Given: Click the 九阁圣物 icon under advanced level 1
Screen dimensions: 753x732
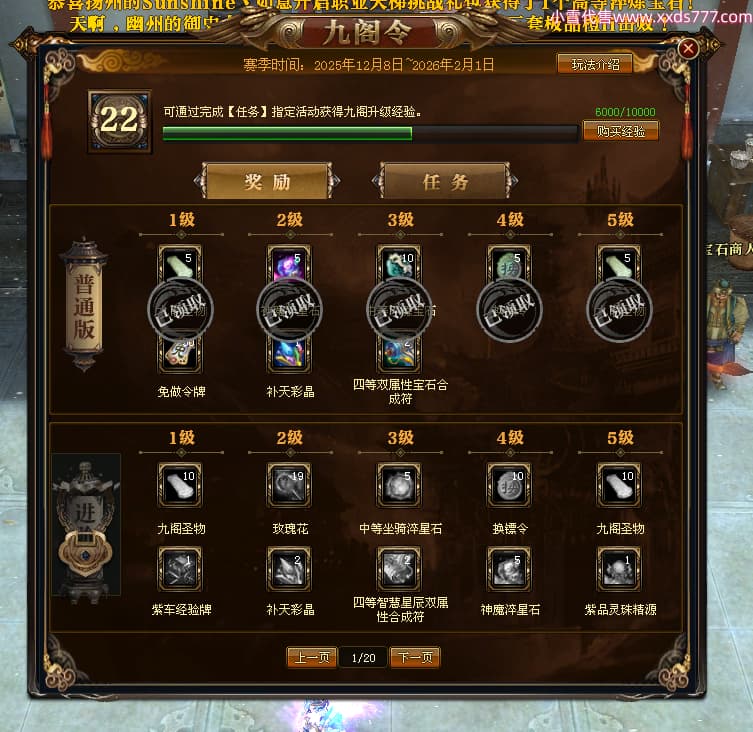Looking at the screenshot, I should (180, 485).
